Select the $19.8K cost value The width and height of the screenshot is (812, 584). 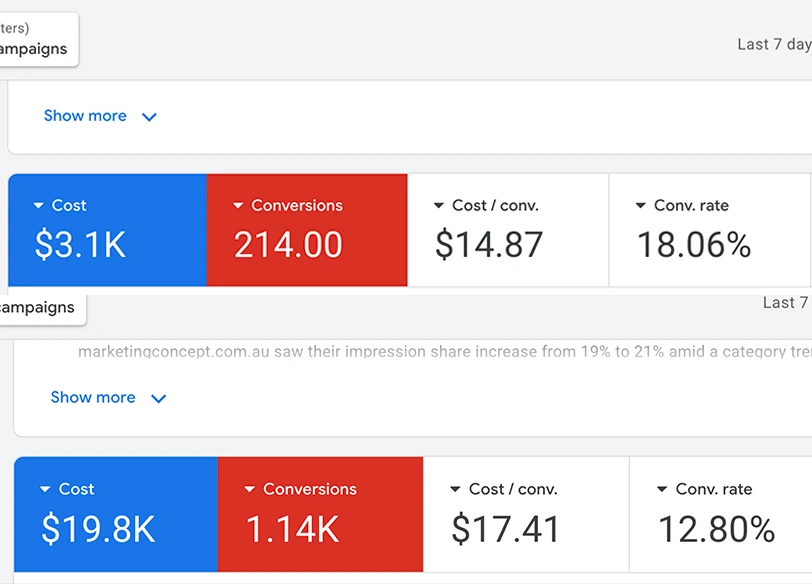(x=98, y=529)
